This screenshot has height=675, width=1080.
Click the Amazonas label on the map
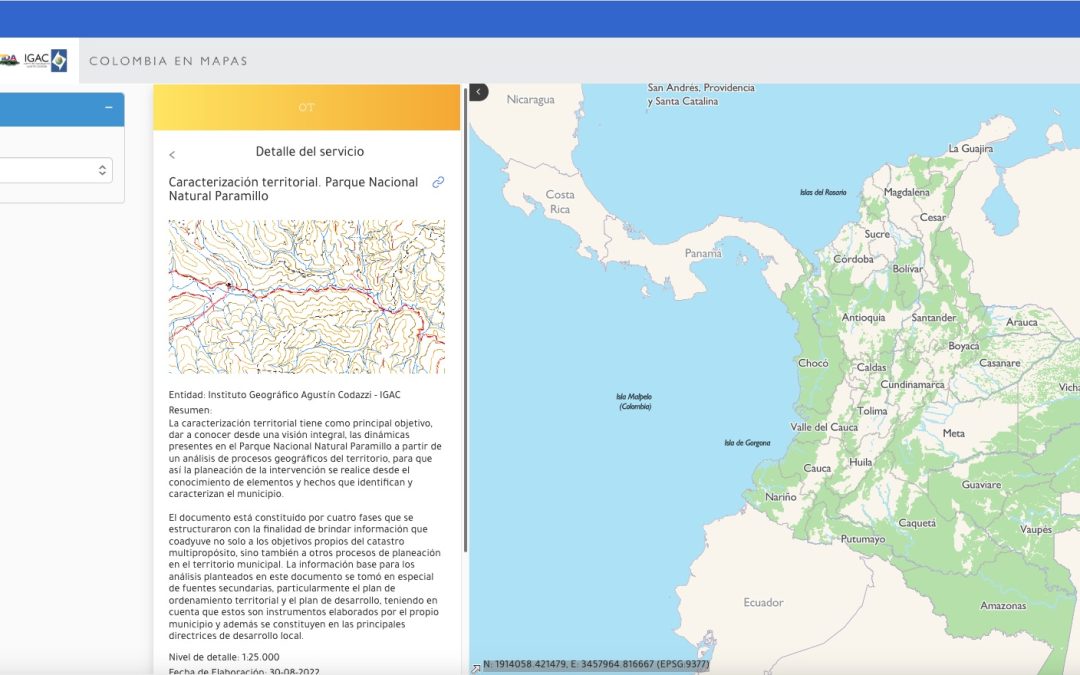point(1003,606)
